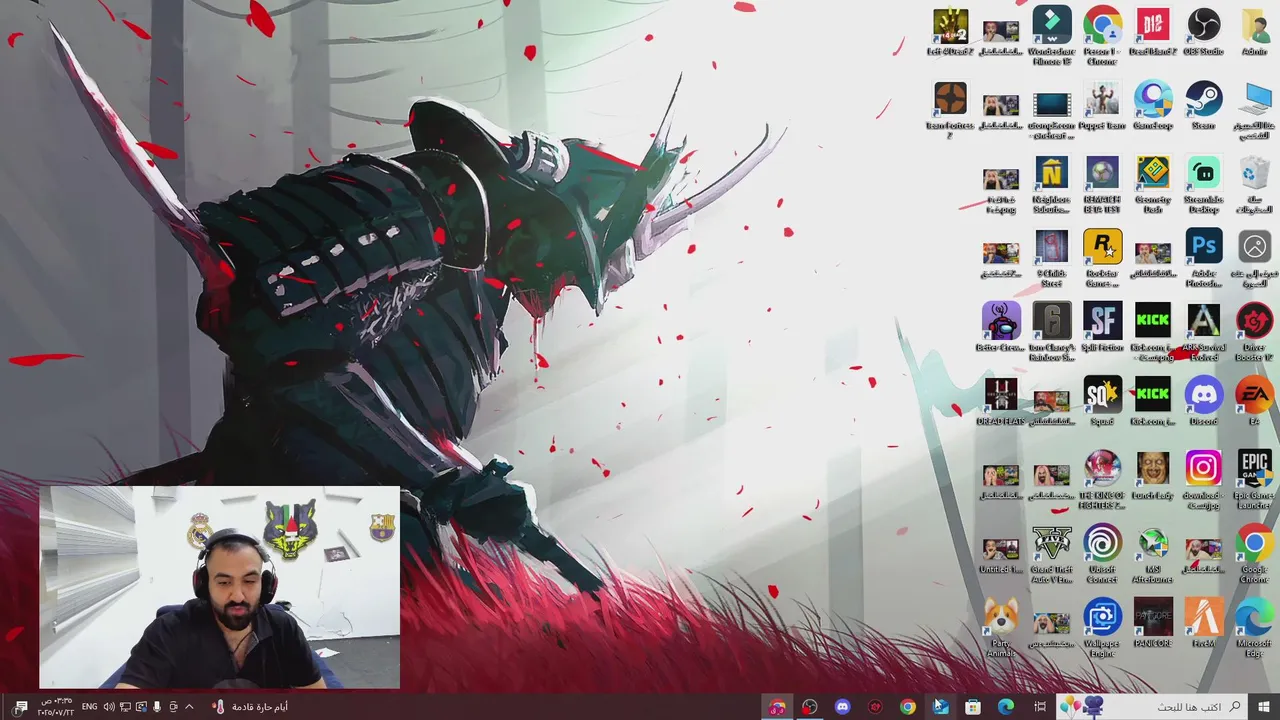This screenshot has width=1280, height=720.
Task: Launch Epic Games Launcher shortcut
Action: (x=1254, y=480)
